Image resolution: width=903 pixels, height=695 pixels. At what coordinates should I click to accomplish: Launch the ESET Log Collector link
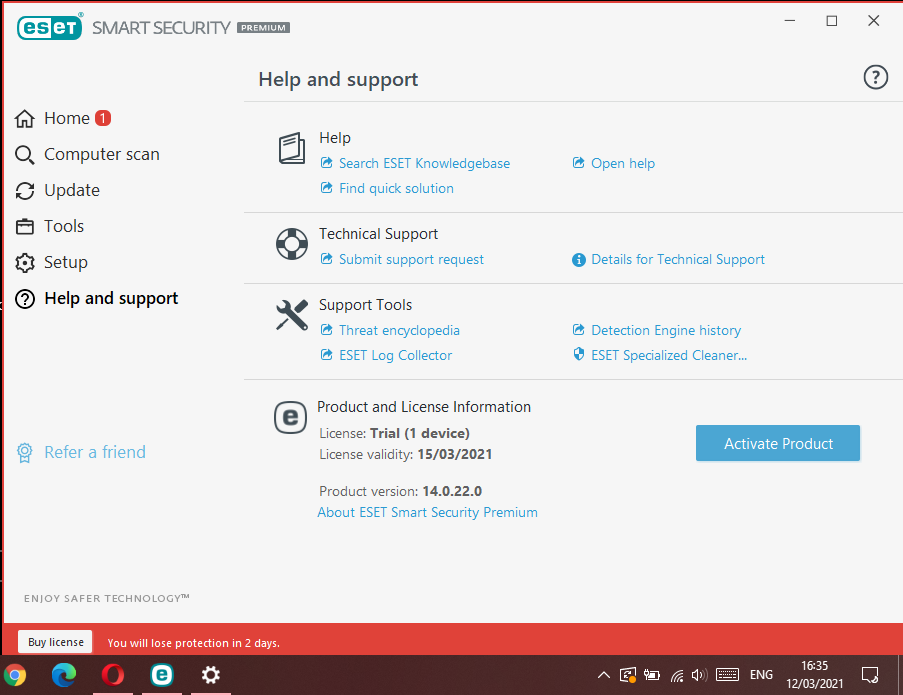396,355
